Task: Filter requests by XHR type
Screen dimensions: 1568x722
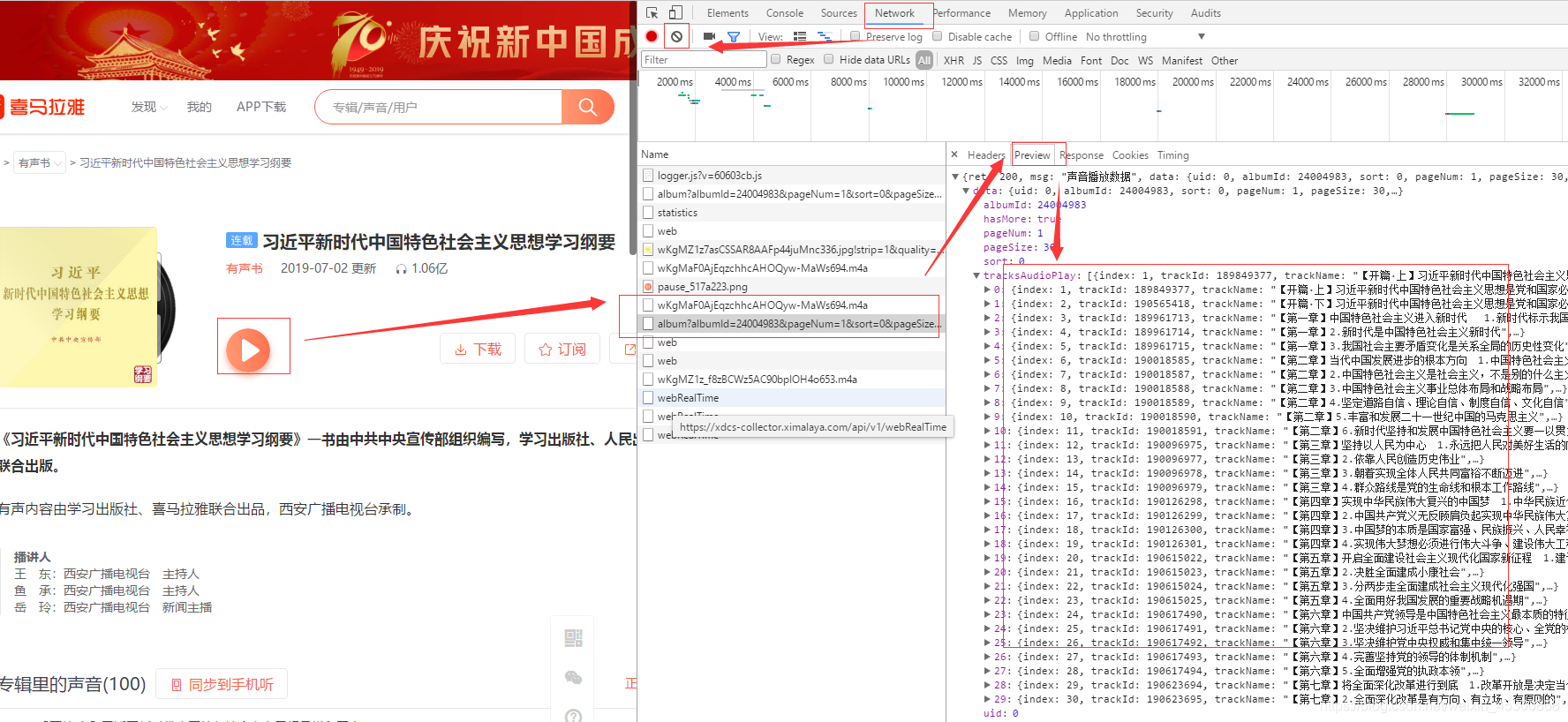Action: tap(954, 60)
